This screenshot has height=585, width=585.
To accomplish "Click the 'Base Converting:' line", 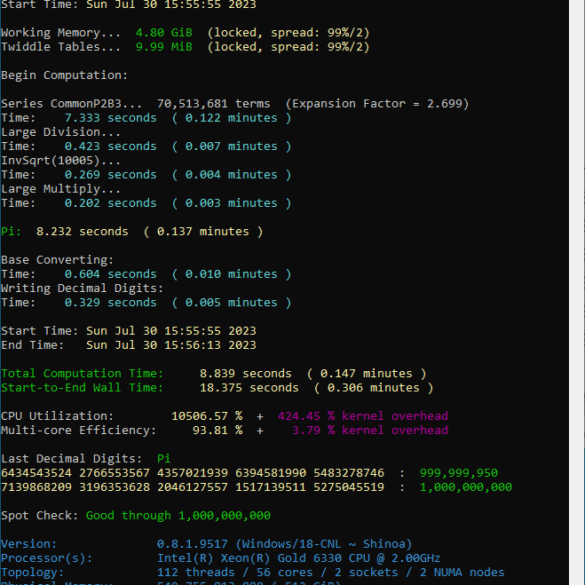I will click(57, 260).
